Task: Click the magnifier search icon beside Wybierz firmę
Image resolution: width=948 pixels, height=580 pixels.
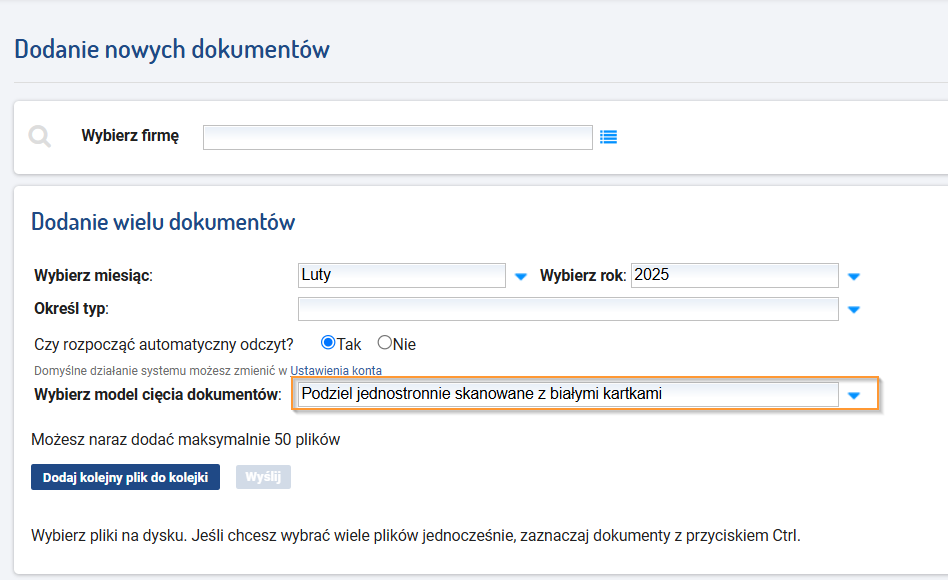Action: point(40,137)
